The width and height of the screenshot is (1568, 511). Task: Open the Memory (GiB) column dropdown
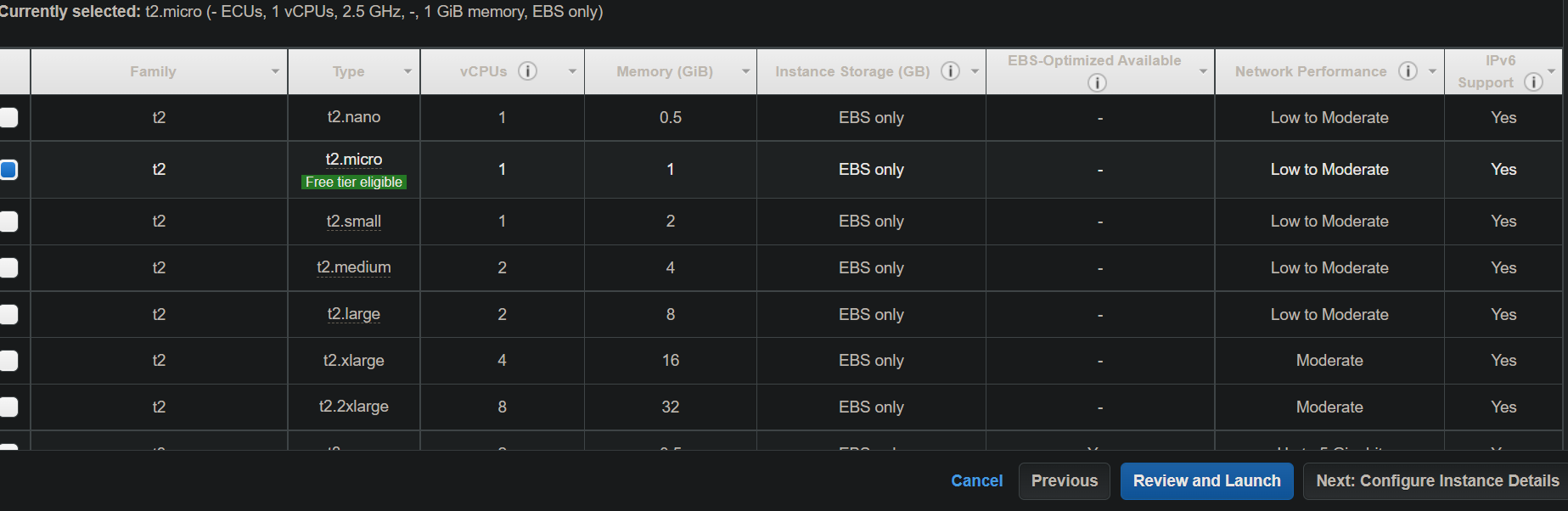click(x=745, y=71)
